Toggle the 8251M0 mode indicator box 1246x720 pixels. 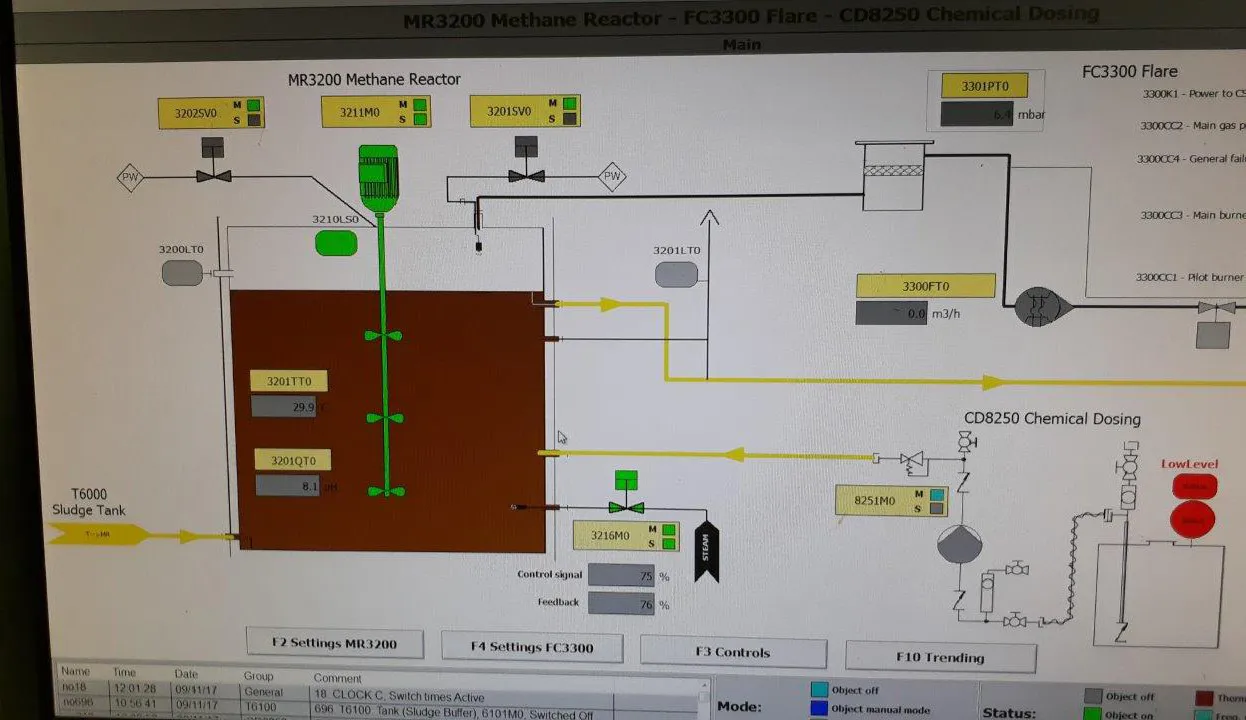point(937,494)
